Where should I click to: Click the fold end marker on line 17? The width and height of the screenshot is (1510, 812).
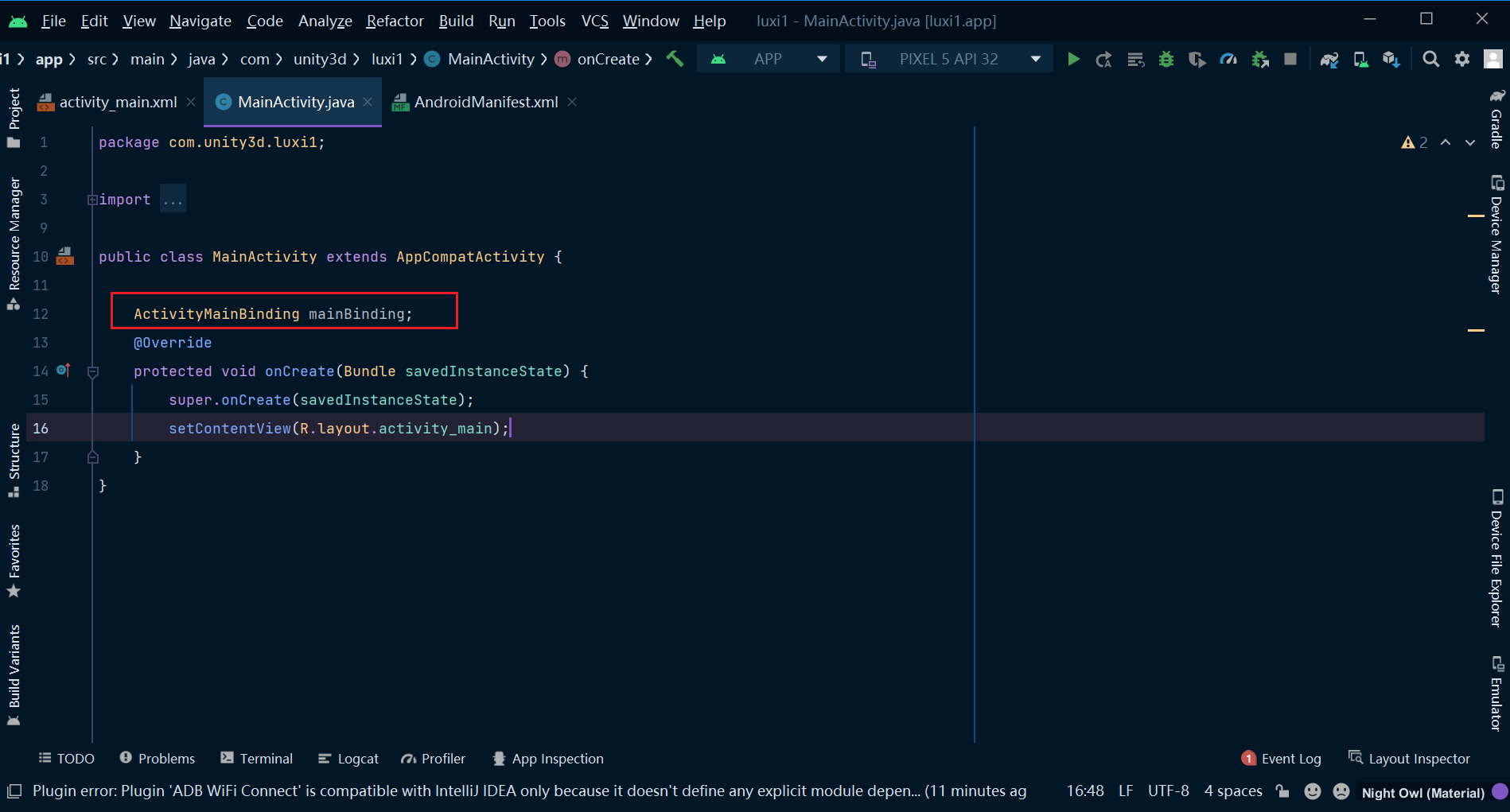[x=92, y=457]
